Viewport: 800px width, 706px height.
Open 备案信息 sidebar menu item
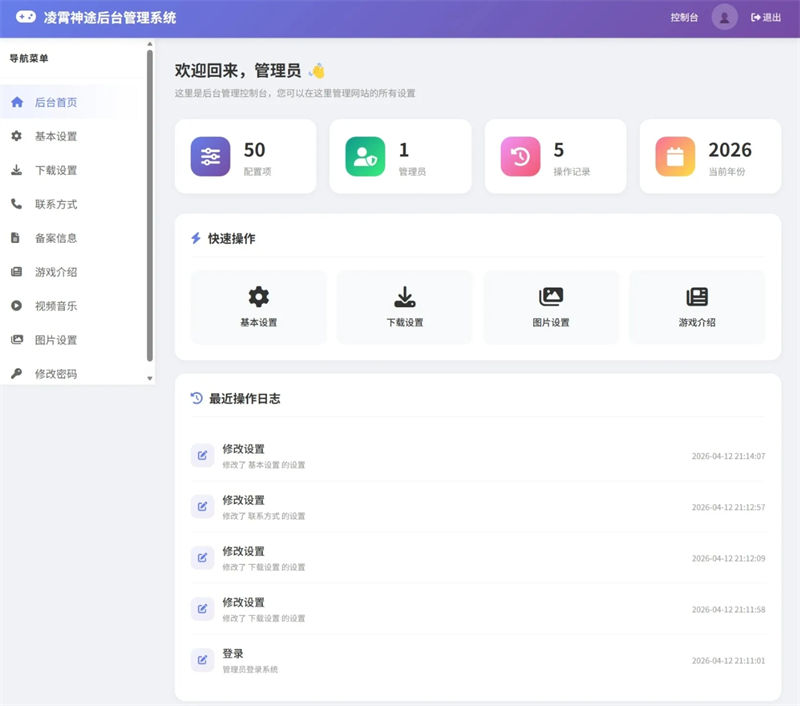(55, 238)
